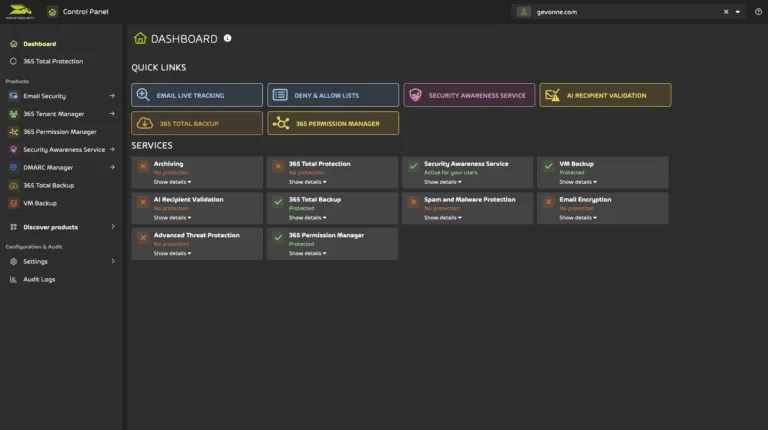The width and height of the screenshot is (768, 430).
Task: Open 365 Total Protection in the sidebar
Action: [x=53, y=61]
